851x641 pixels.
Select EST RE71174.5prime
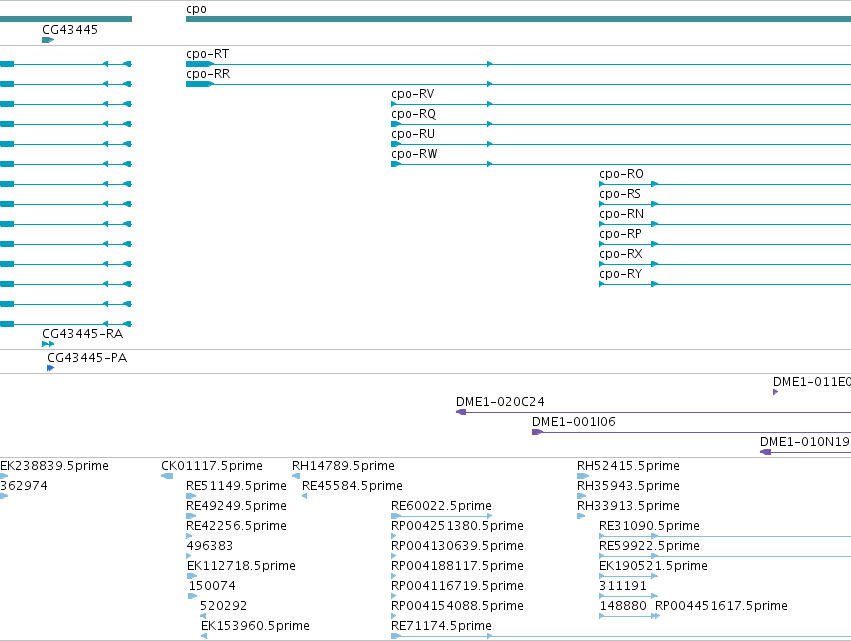[x=441, y=627]
